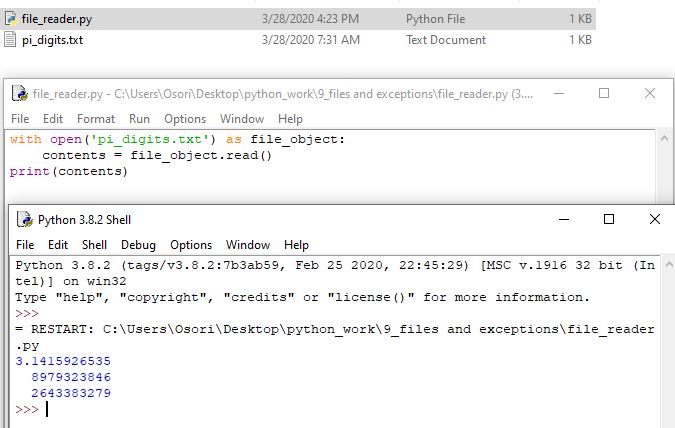Image resolution: width=675 pixels, height=428 pixels.
Task: Close the file_reader.py editor window
Action: pyautogui.click(x=650, y=93)
